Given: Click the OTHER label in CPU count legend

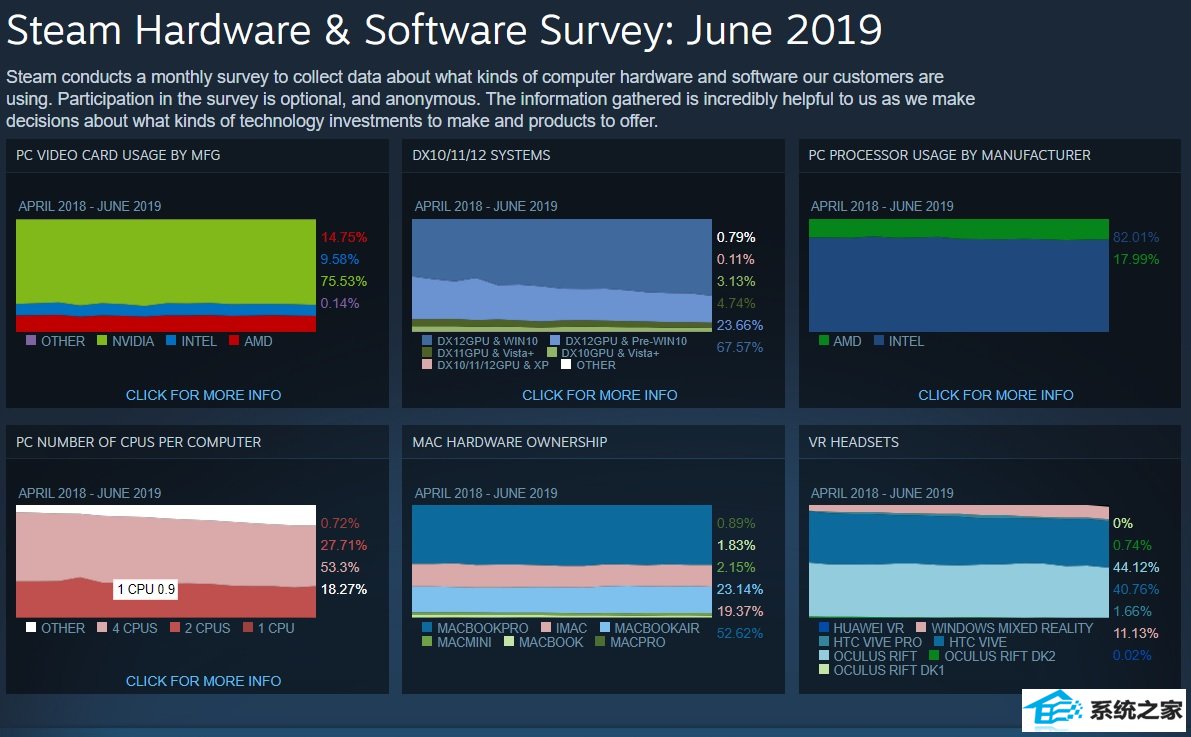Looking at the screenshot, I should point(63,628).
